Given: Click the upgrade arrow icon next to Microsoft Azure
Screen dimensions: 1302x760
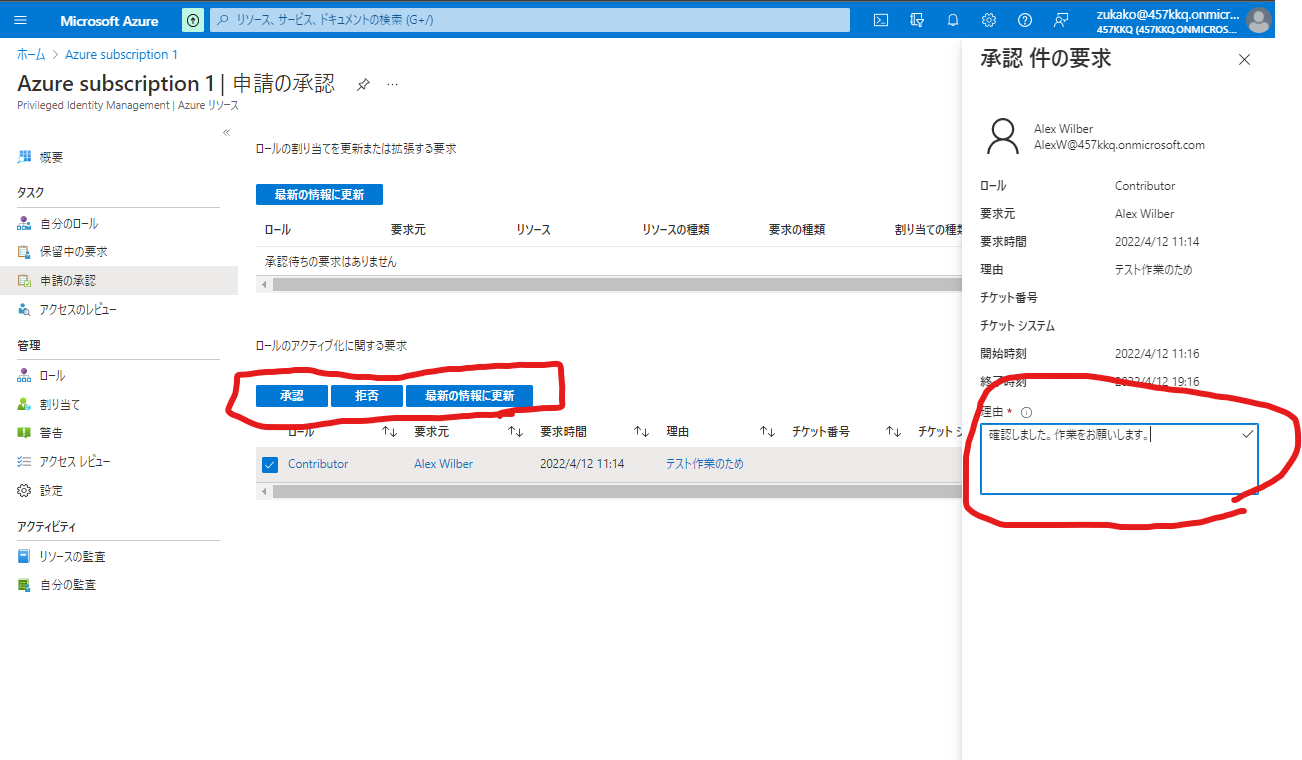Looking at the screenshot, I should 193,20.
